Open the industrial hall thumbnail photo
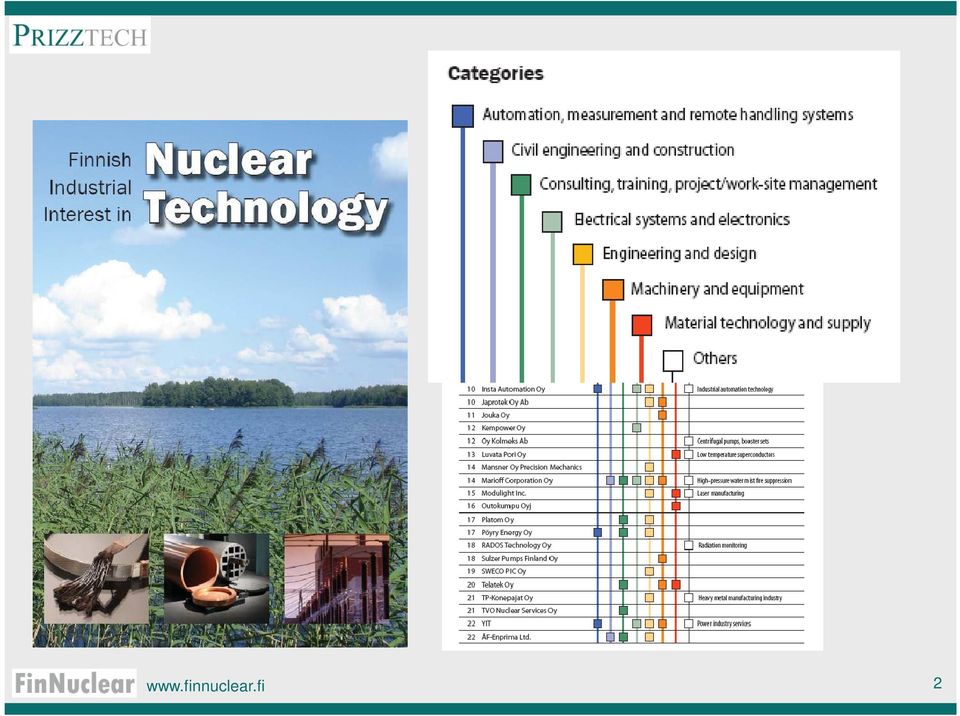960x716 pixels. pyautogui.click(x=337, y=579)
